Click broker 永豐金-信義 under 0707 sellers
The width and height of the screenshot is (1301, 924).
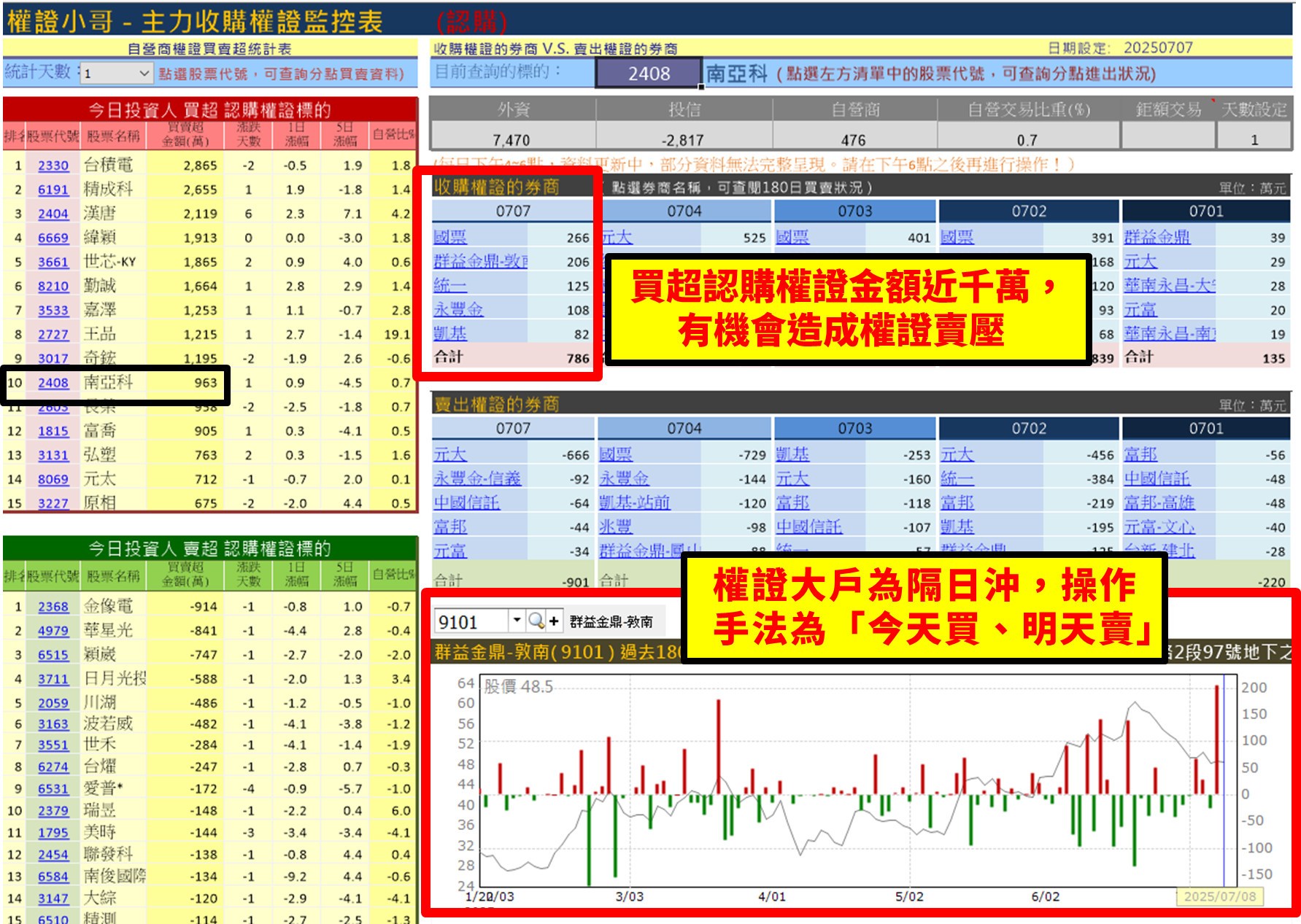[477, 478]
